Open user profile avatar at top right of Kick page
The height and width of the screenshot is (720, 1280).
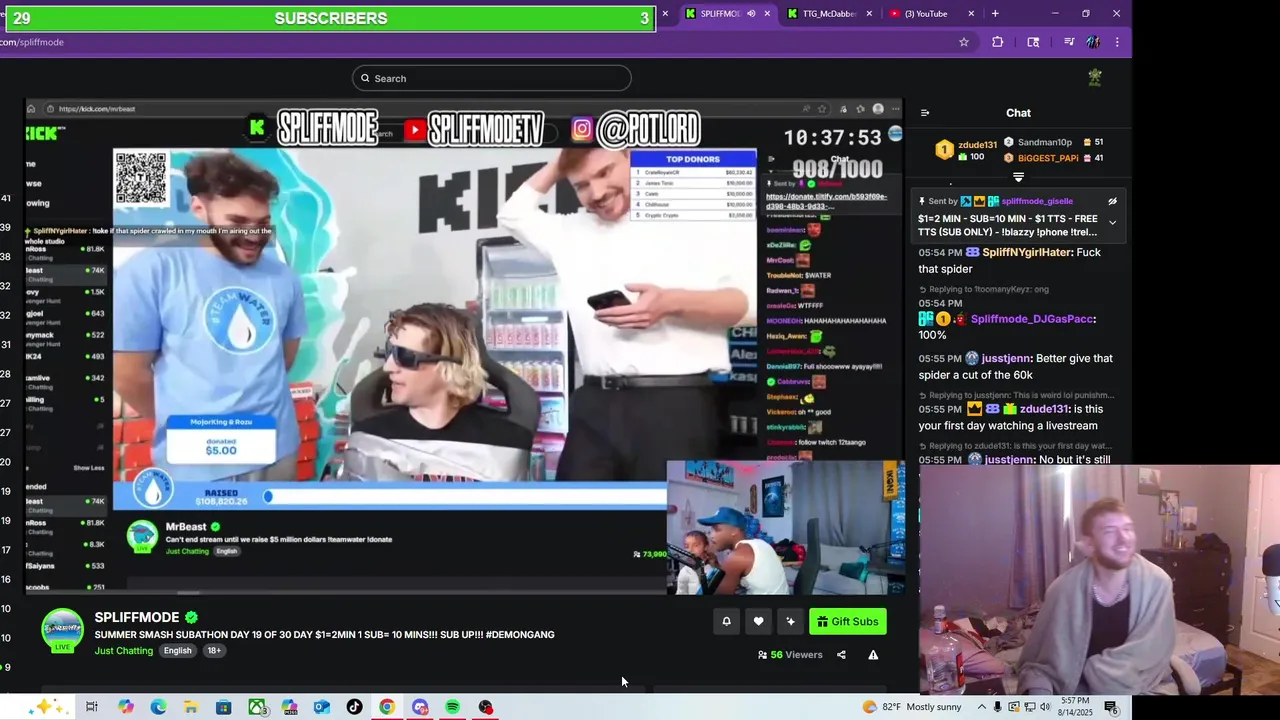pos(1095,77)
